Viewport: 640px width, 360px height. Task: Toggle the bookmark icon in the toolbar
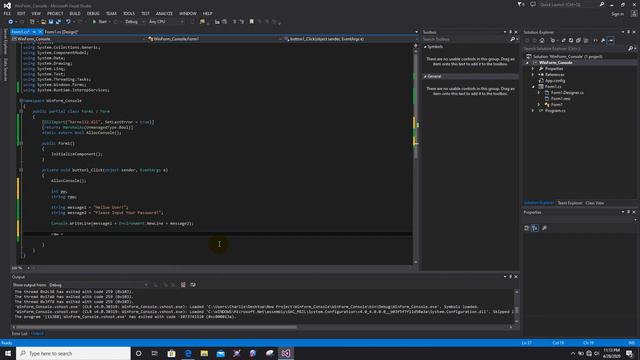pos(251,22)
